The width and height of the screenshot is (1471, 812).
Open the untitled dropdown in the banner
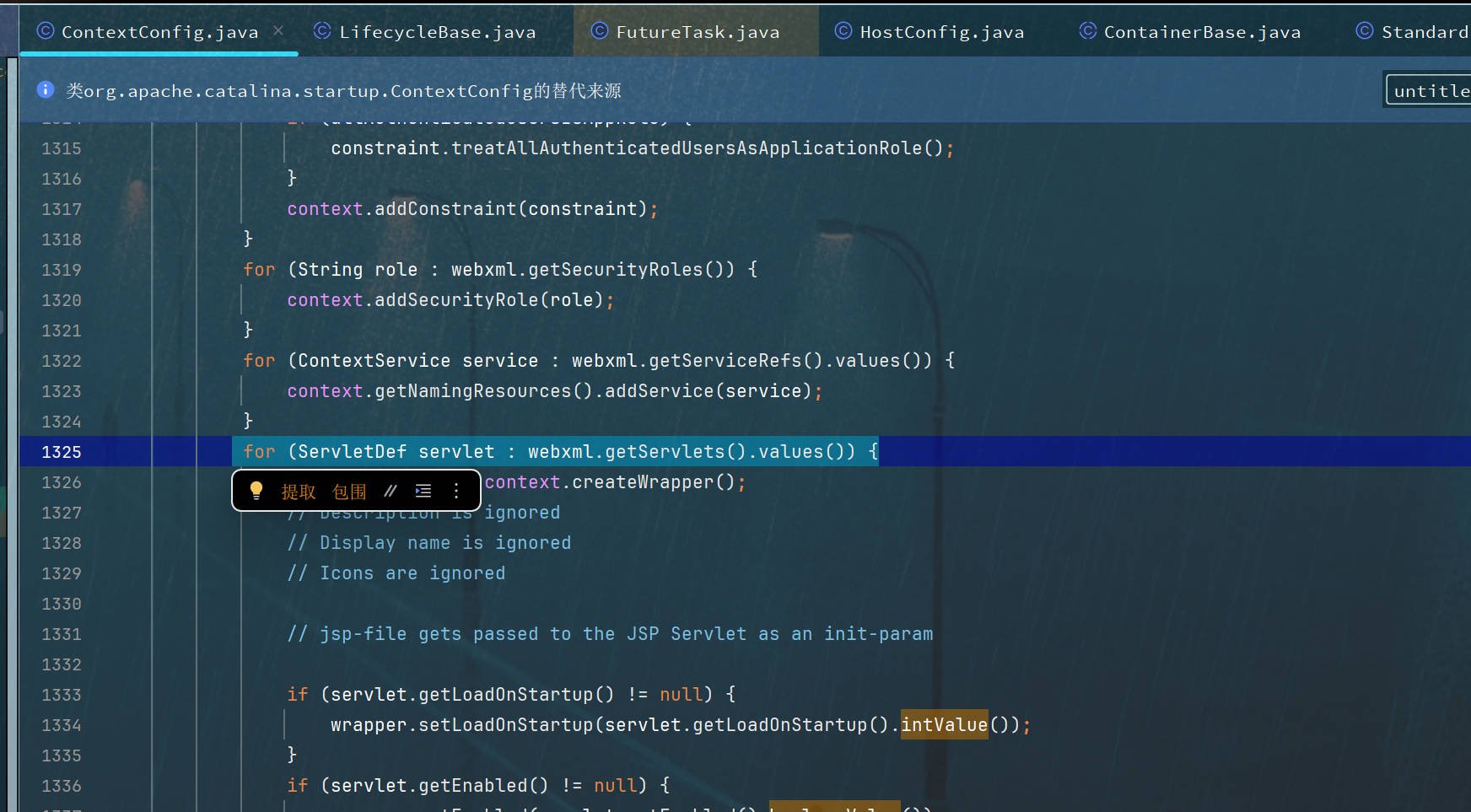click(1429, 90)
